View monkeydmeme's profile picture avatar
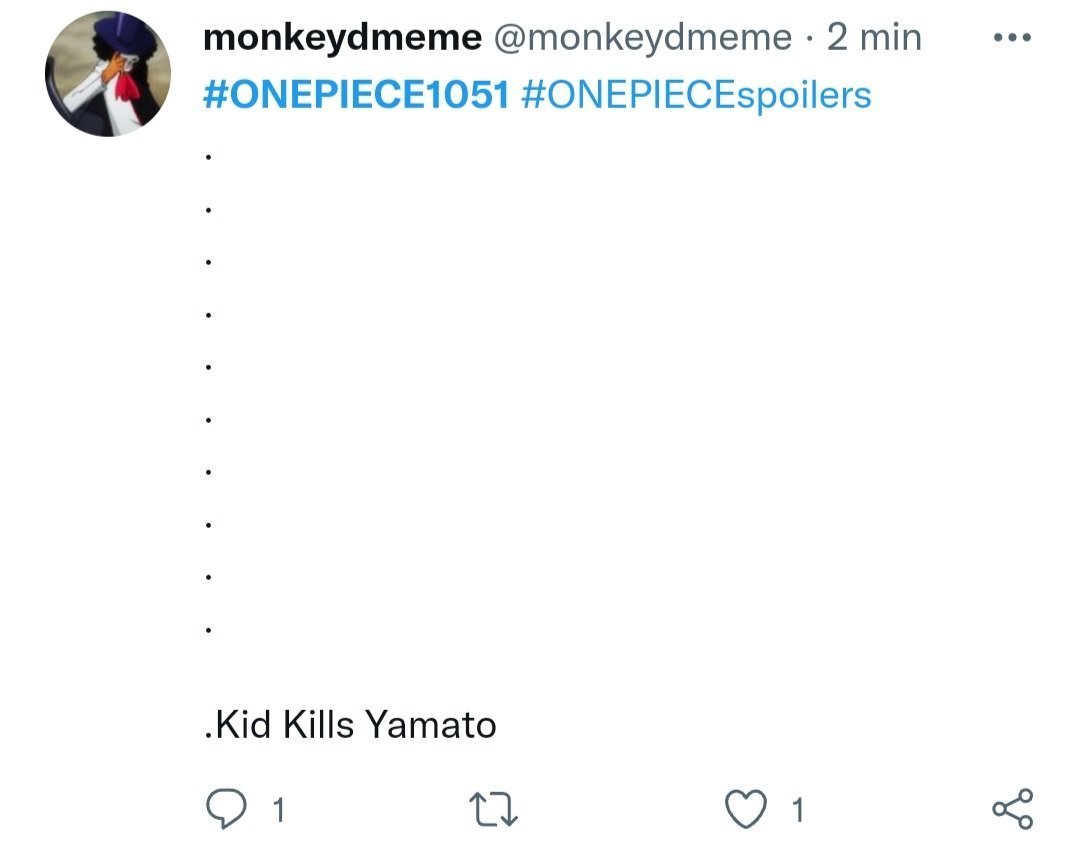 108,73
